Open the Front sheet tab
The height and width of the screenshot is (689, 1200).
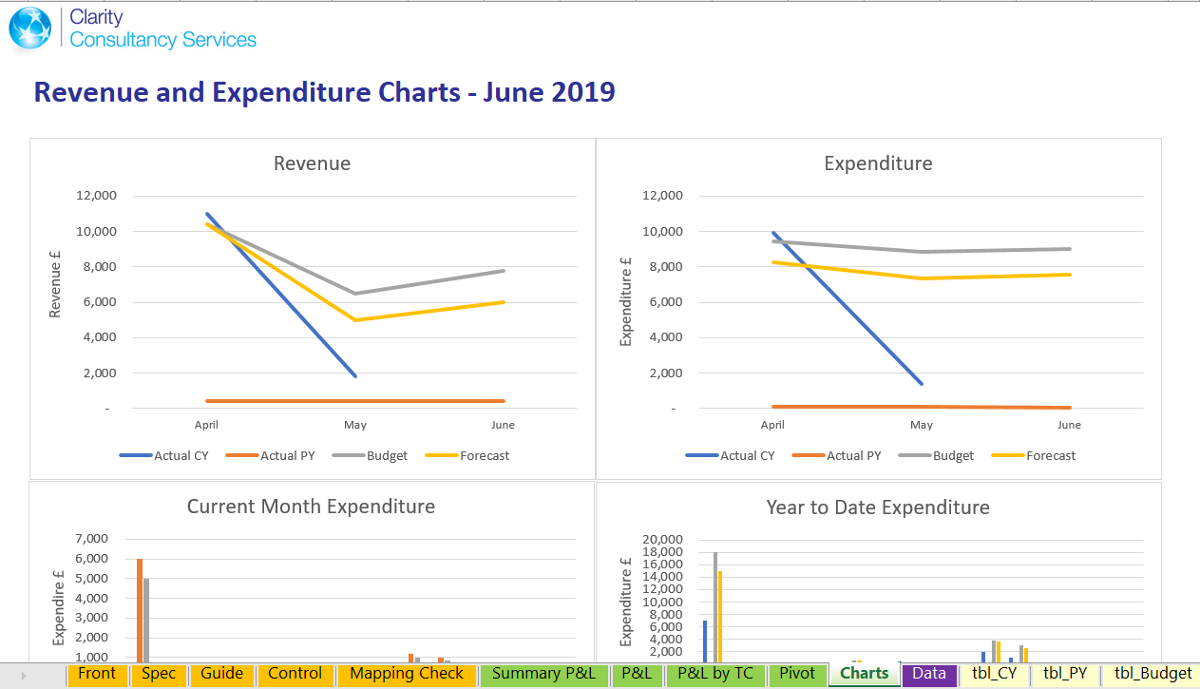[x=97, y=674]
